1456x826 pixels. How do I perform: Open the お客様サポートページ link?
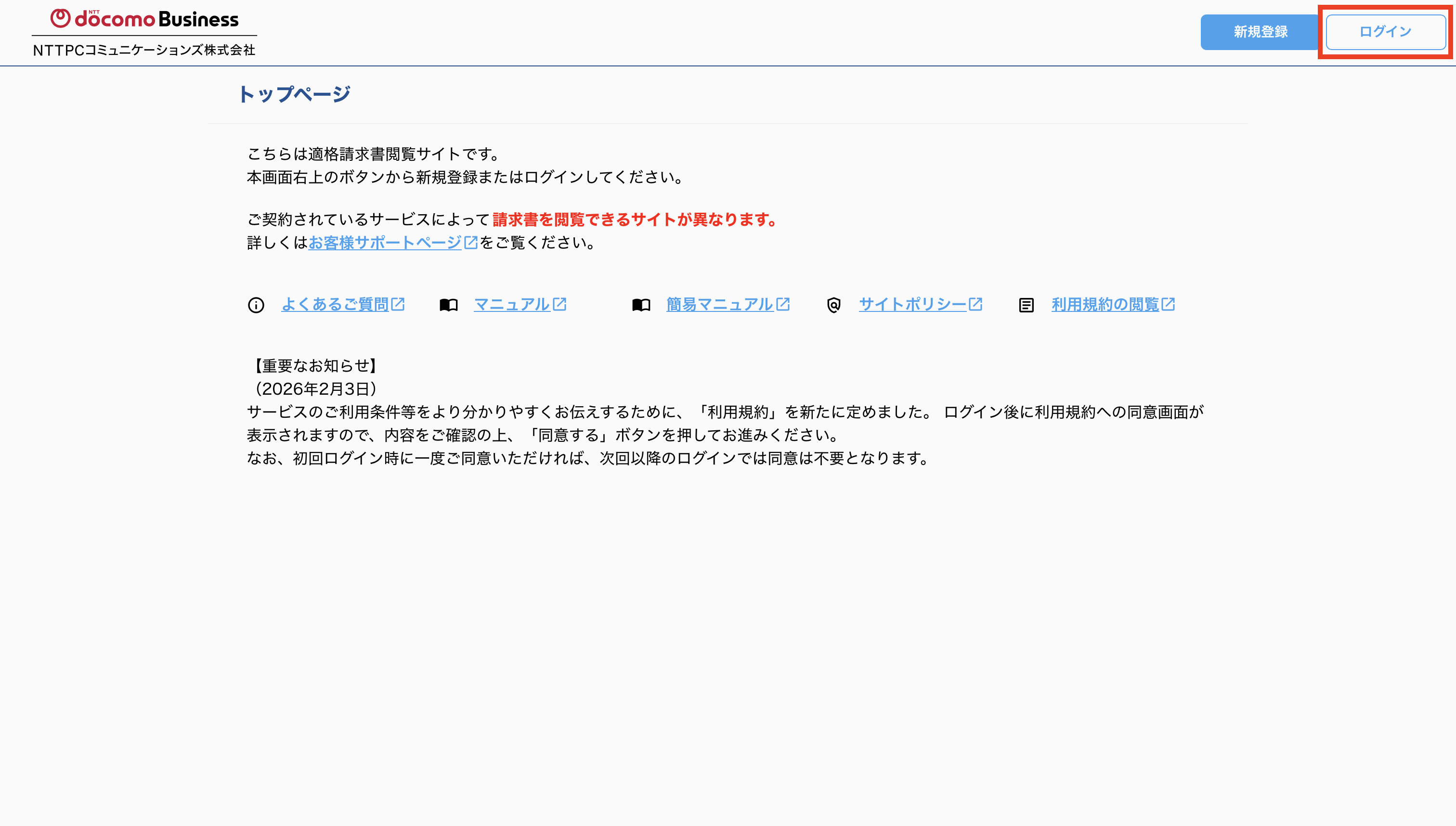[385, 243]
